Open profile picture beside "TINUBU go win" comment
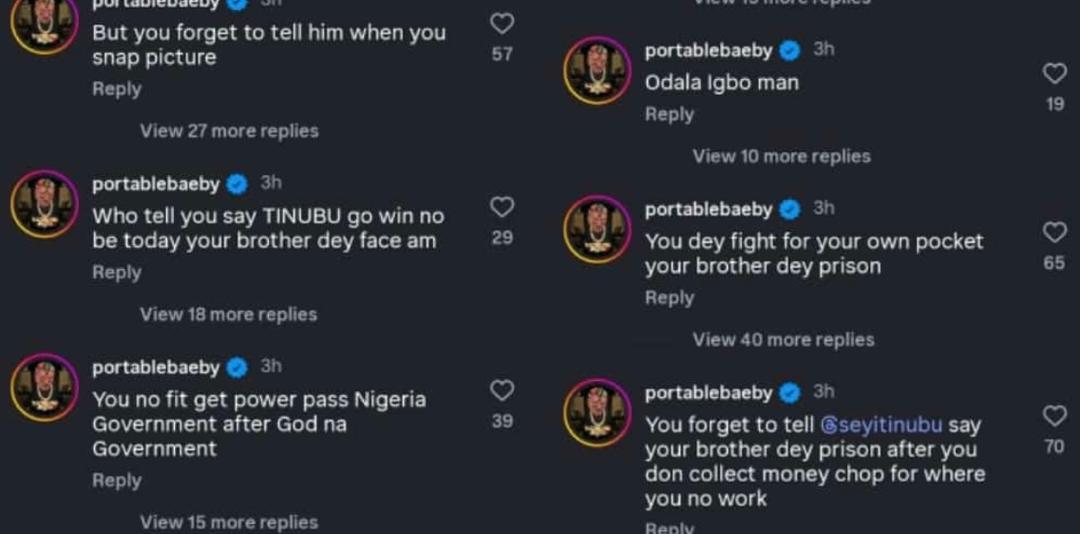Image resolution: width=1080 pixels, height=534 pixels. (x=44, y=204)
